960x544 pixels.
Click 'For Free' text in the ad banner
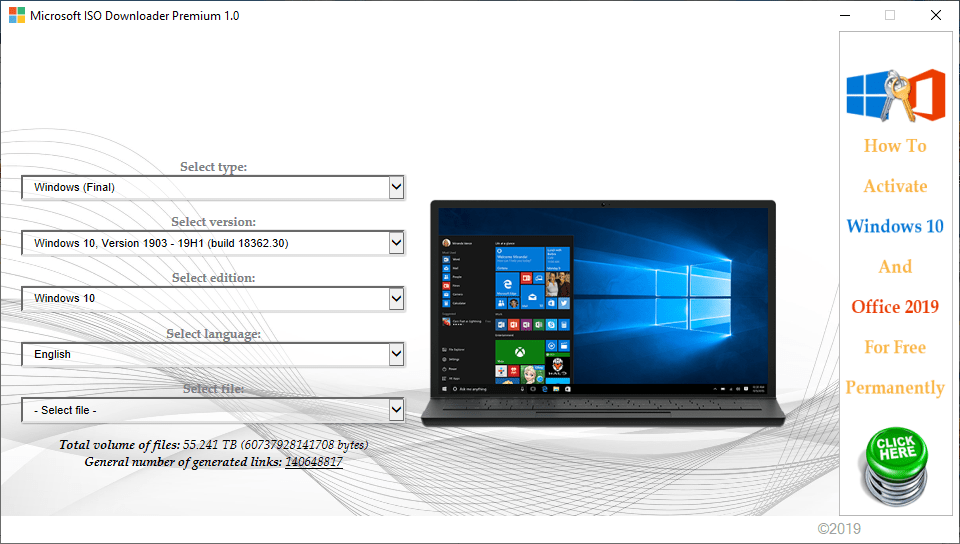coord(895,347)
